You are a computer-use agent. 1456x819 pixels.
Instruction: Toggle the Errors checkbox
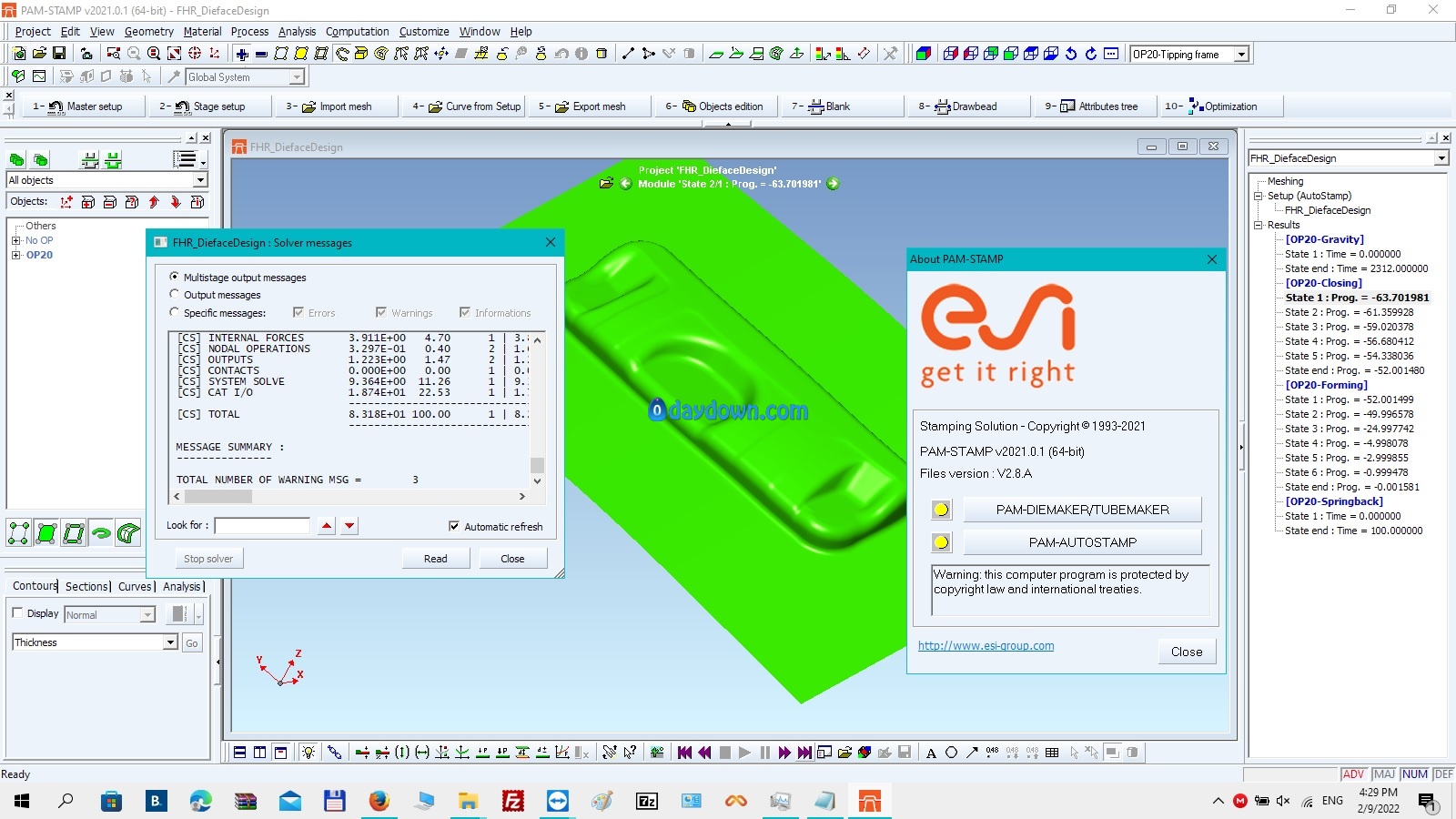coord(298,312)
